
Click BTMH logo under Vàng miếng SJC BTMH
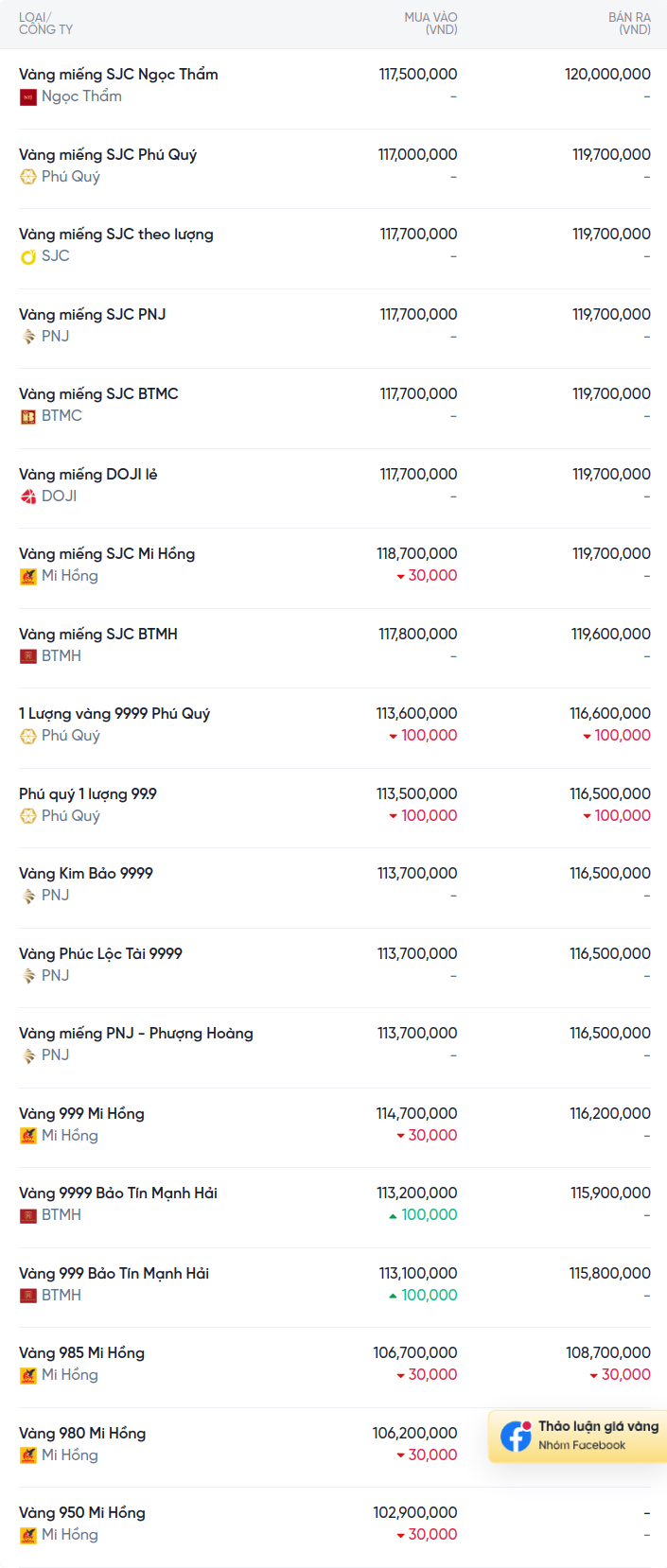click(x=28, y=656)
